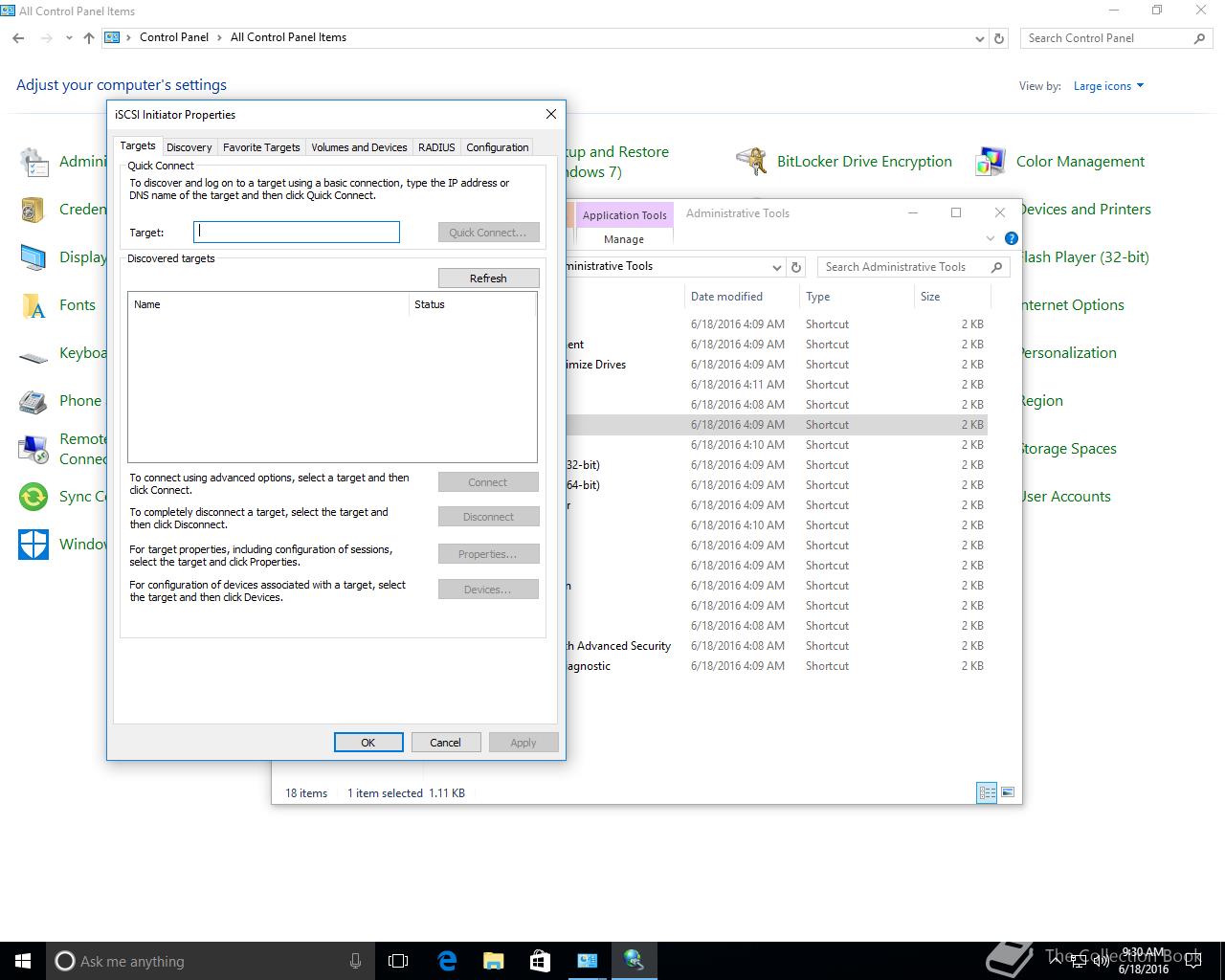Open help in Administrative Tools window

(x=1012, y=238)
